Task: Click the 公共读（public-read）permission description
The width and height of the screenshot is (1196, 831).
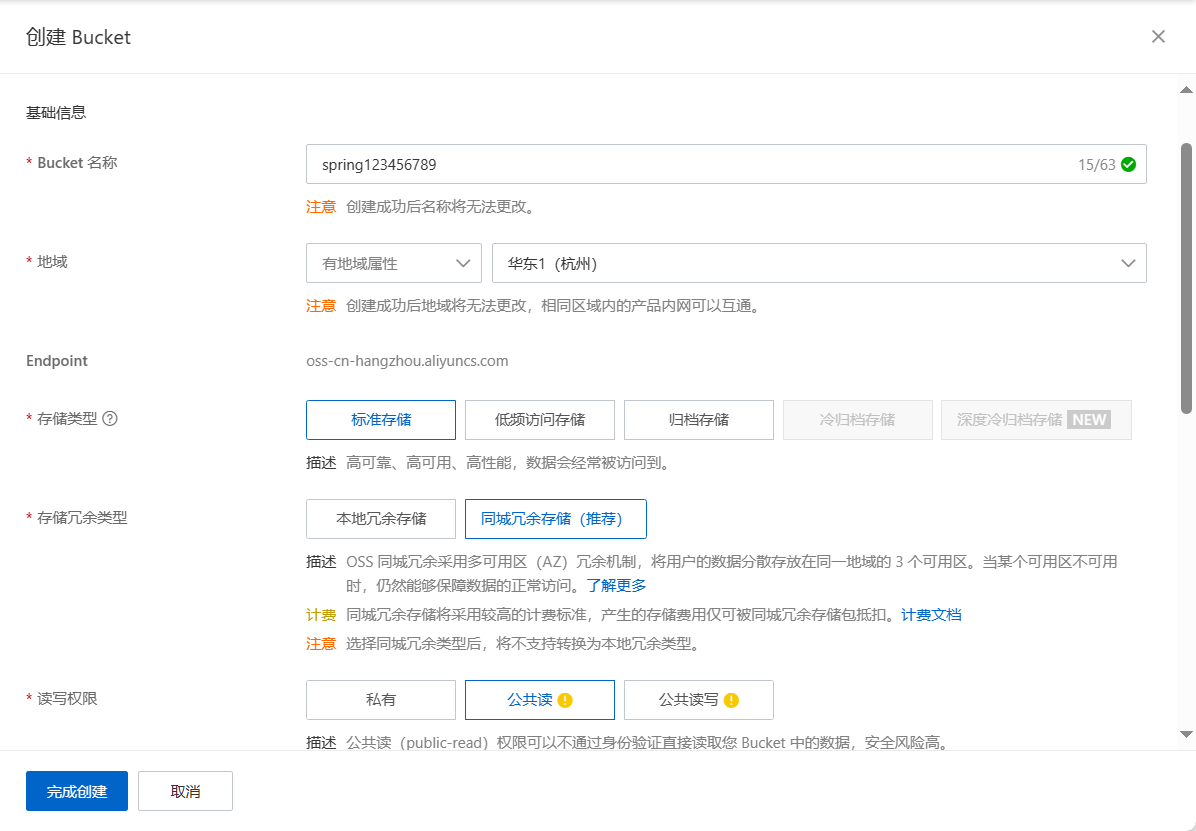Action: pos(648,742)
